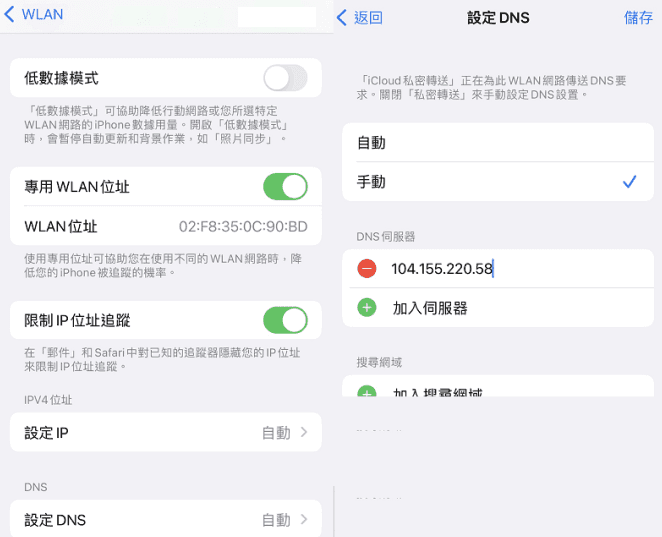Screen dimensions: 662x537
Task: Tap the WLAN back chevron icon
Action: (x=9, y=15)
